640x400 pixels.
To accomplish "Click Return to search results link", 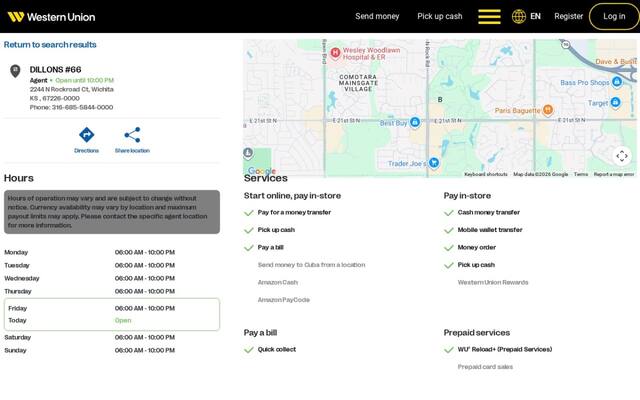I will coord(50,44).
